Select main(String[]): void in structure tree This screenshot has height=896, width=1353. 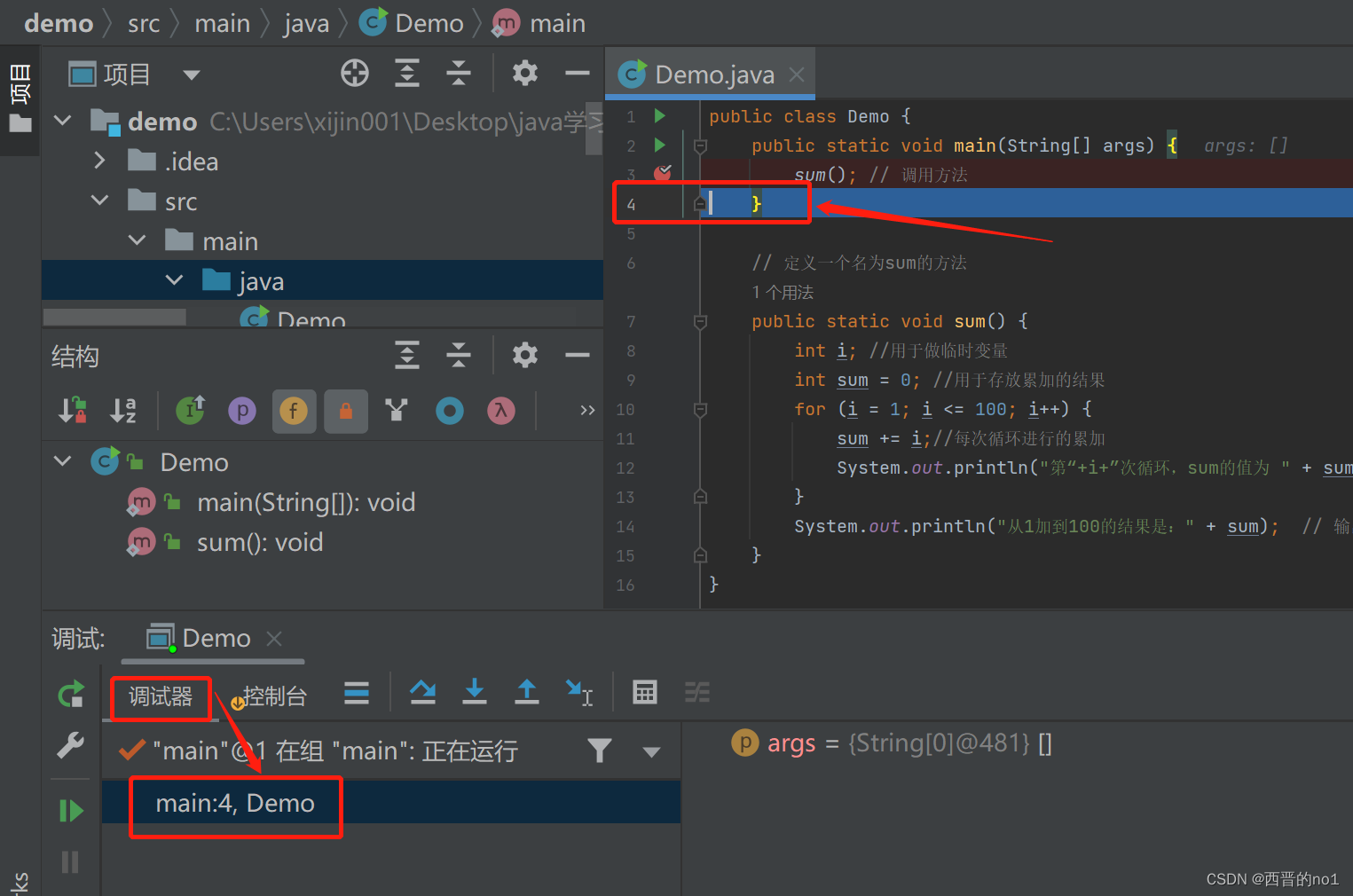coord(306,502)
